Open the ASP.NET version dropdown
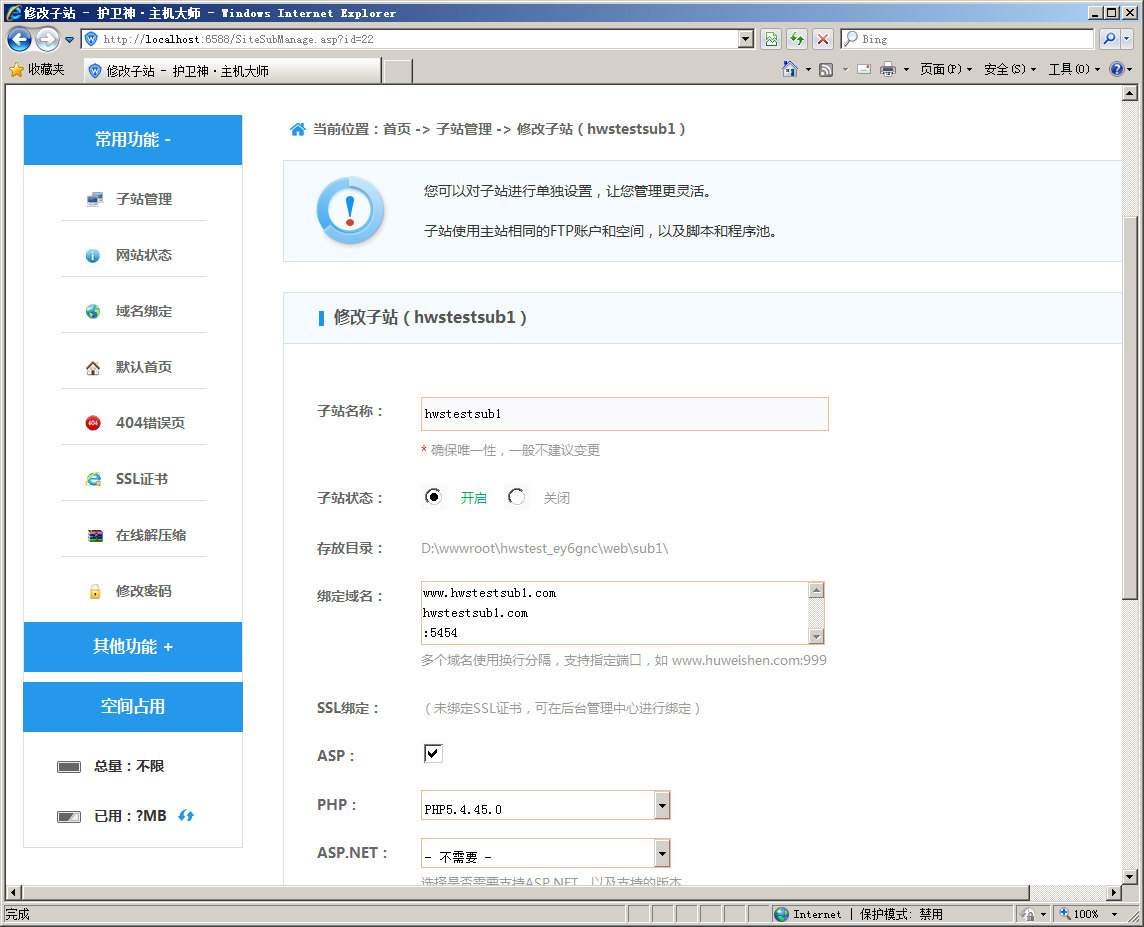 [661, 854]
